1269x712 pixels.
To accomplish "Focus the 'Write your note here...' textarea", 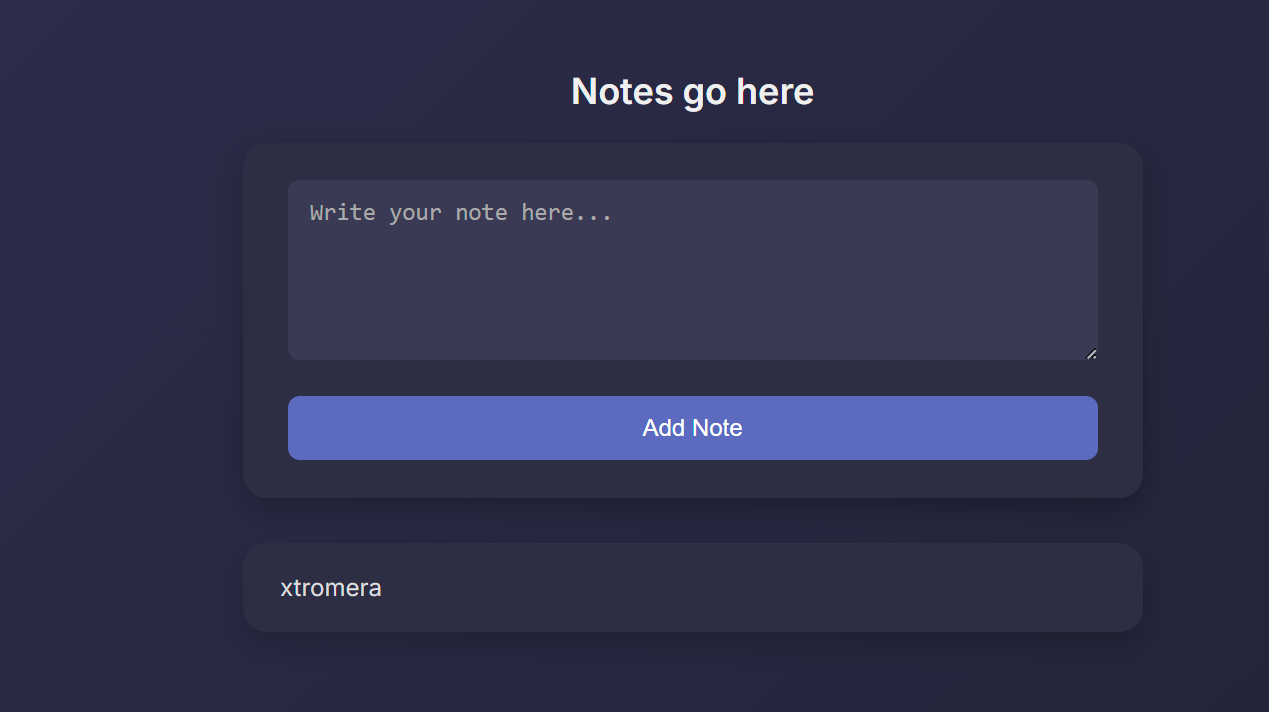I will (692, 270).
